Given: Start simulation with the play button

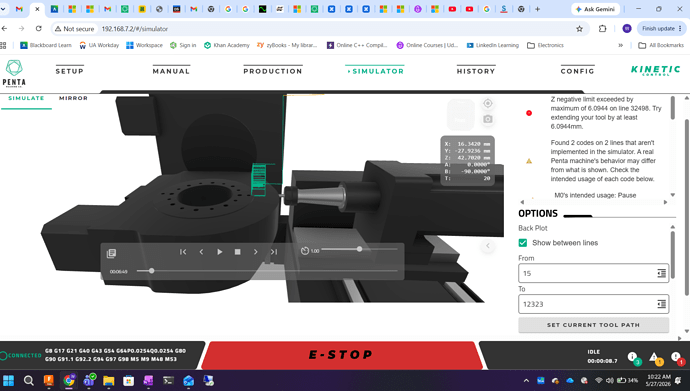Looking at the screenshot, I should [x=220, y=252].
